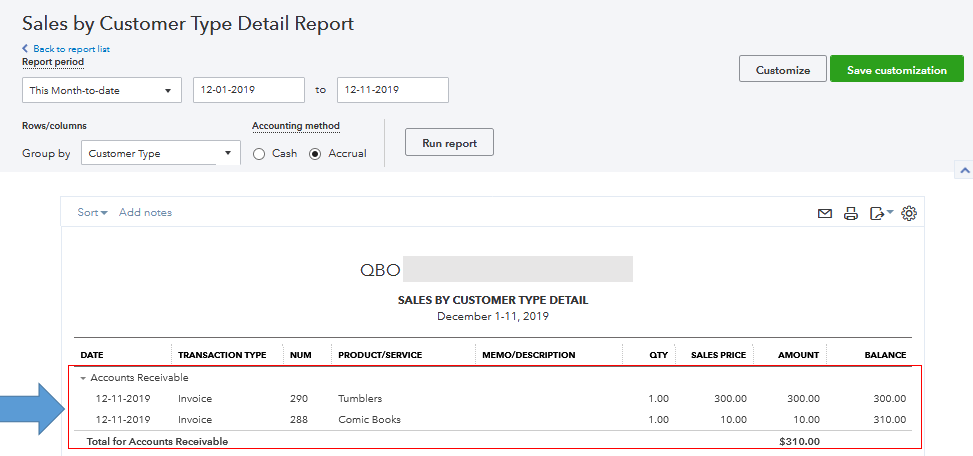Click the PRODUCT/SERVICE column header
Image resolution: width=973 pixels, height=456 pixels.
(380, 355)
